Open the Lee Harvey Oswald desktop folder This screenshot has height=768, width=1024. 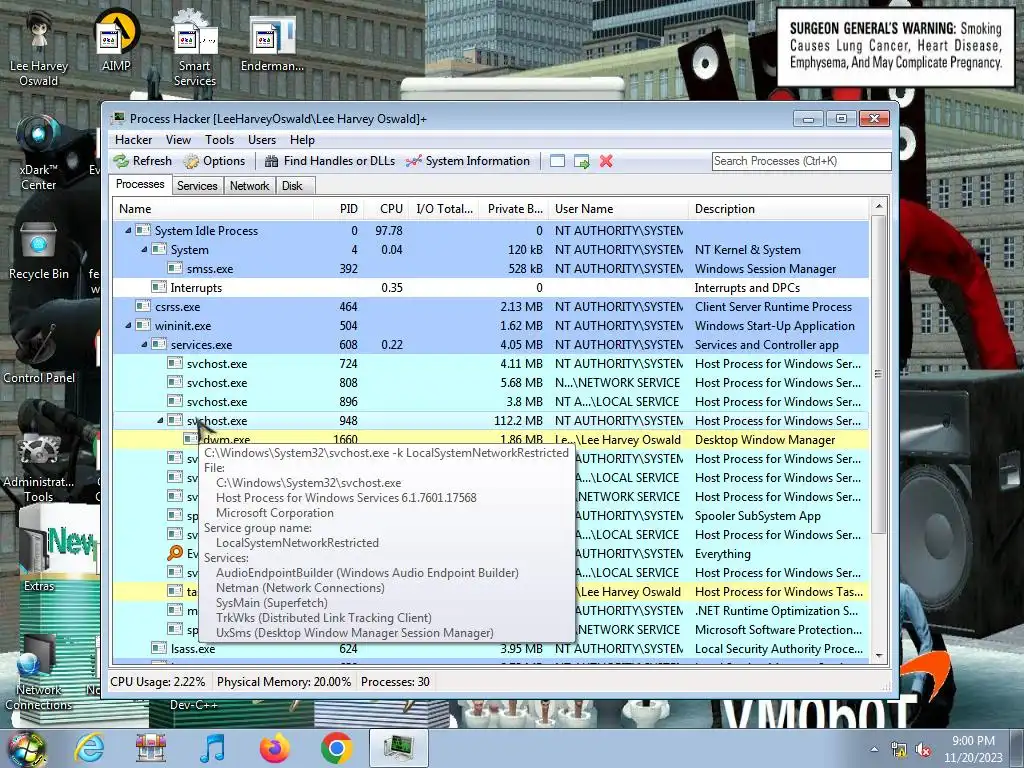pos(39,47)
